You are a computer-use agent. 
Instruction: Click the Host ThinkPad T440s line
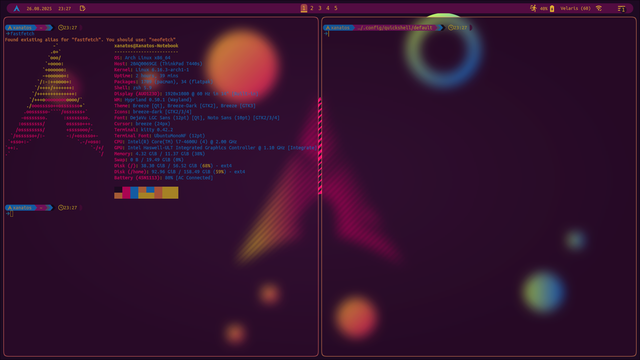tap(158, 64)
